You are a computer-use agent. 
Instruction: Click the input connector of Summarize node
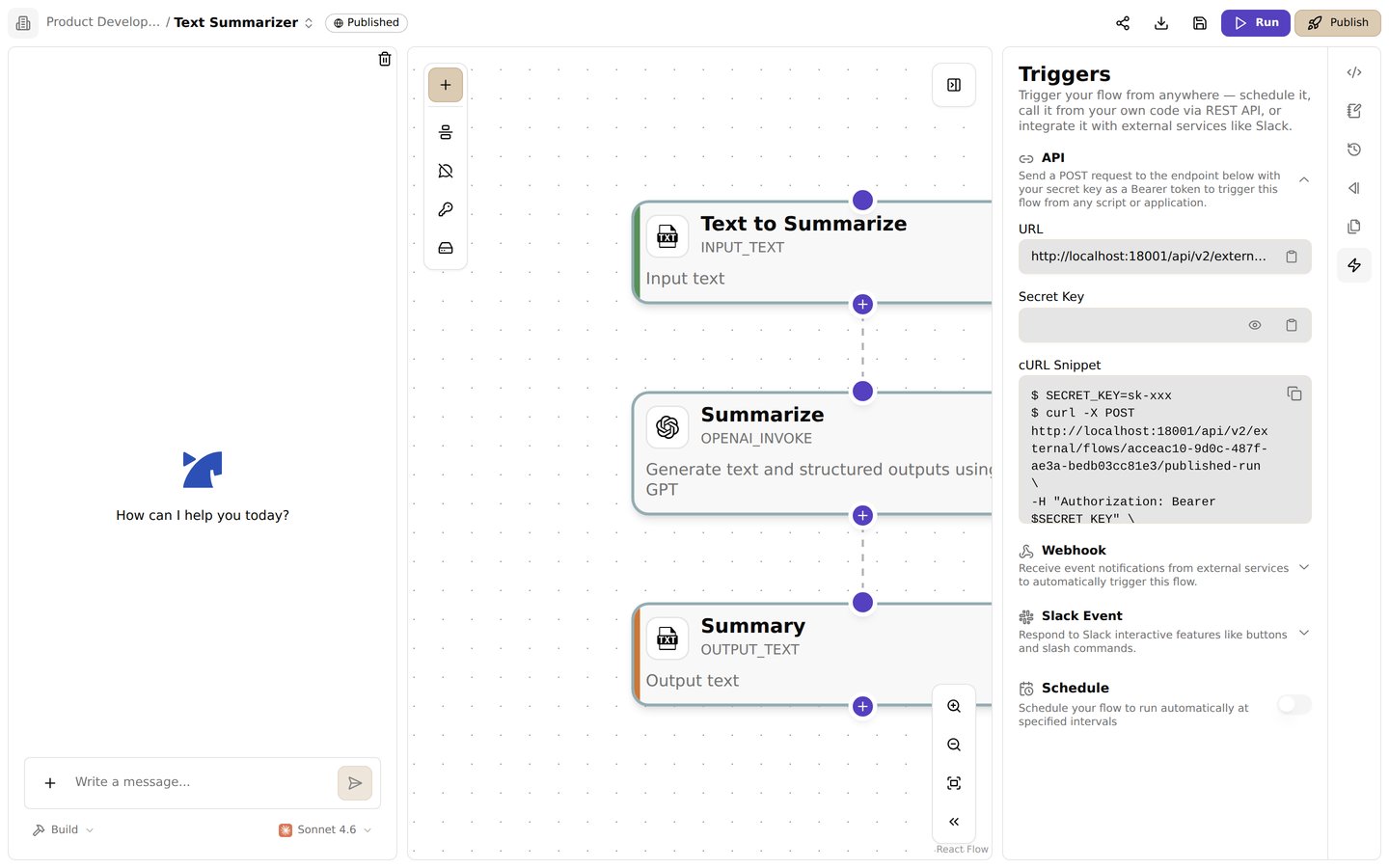click(863, 391)
